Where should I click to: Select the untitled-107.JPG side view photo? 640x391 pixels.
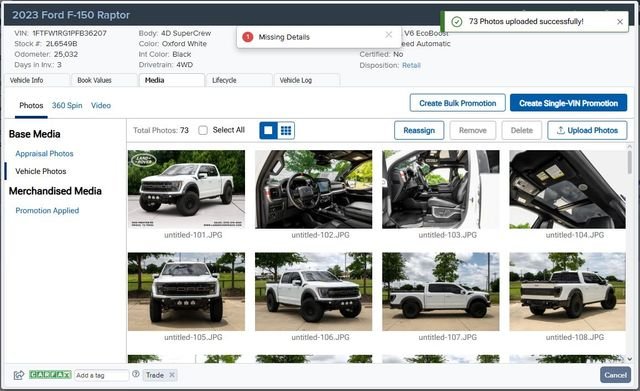click(x=441, y=291)
